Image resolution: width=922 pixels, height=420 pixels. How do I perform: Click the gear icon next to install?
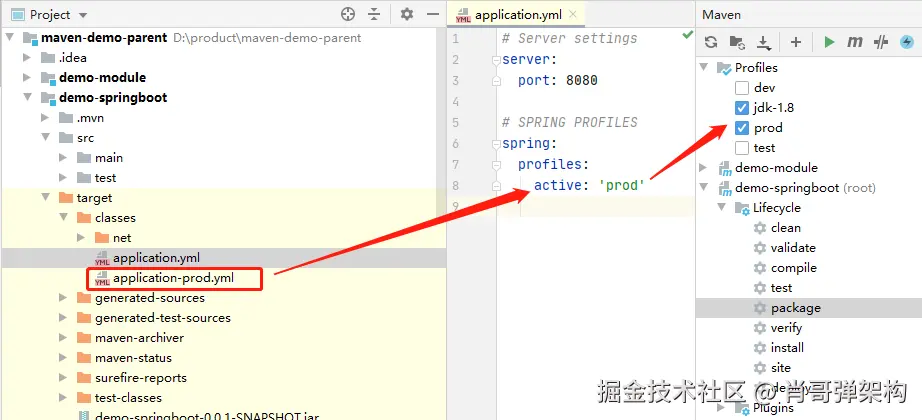coord(760,348)
